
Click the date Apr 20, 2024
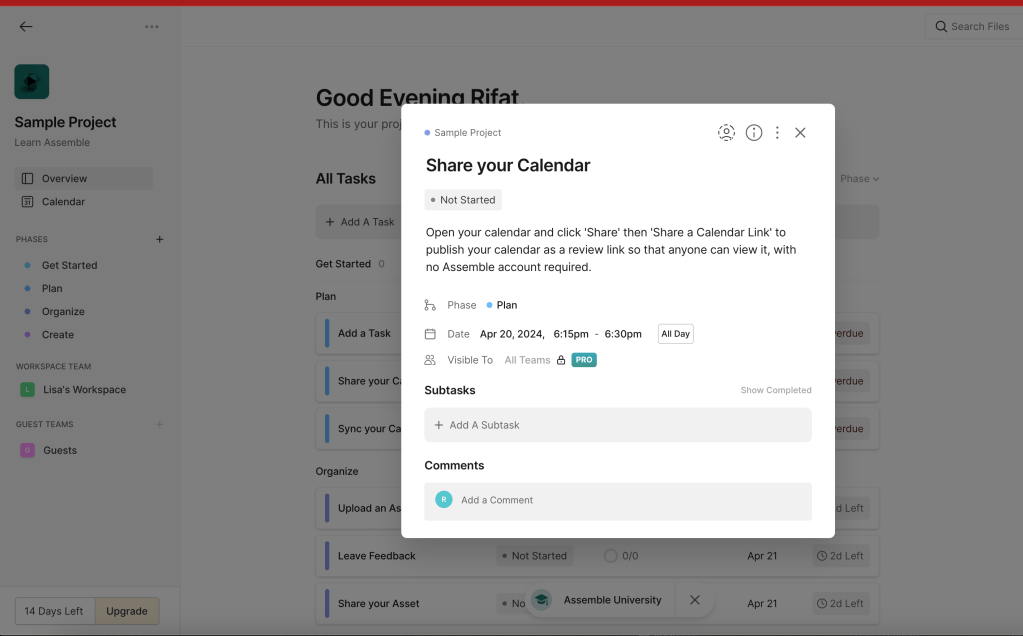tap(512, 334)
